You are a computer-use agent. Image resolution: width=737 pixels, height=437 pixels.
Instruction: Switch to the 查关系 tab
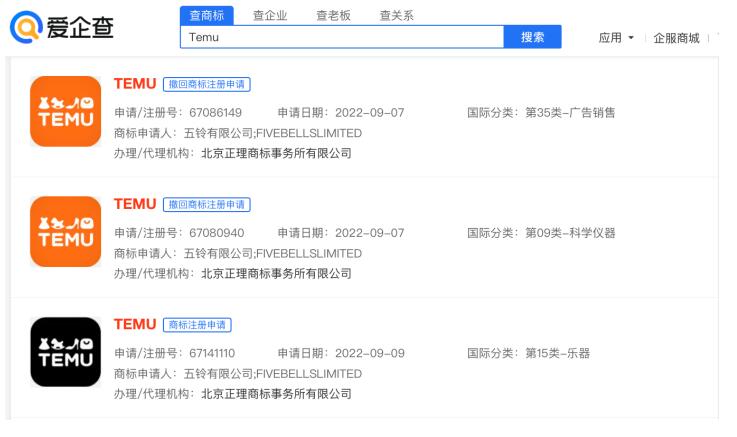click(x=397, y=15)
